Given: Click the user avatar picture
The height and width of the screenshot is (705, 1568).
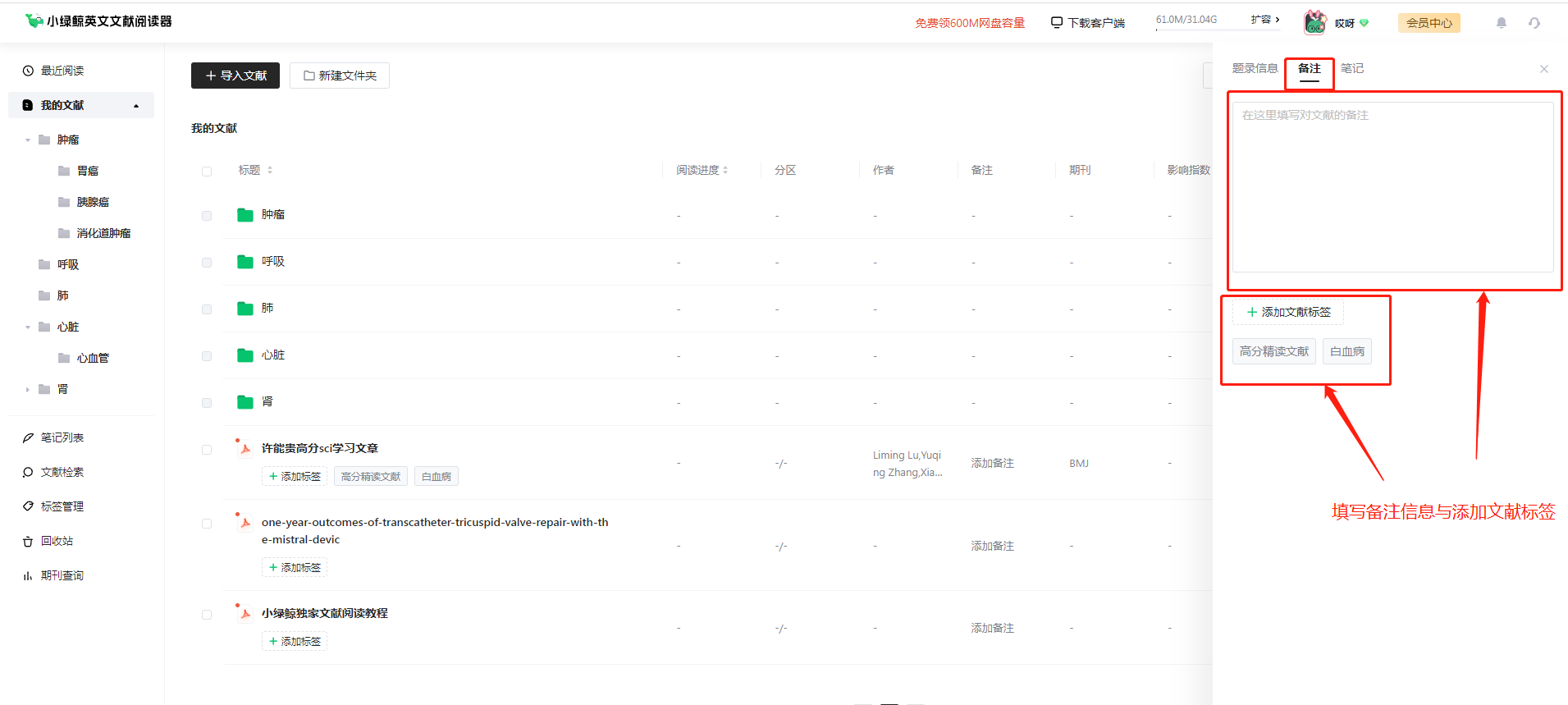Looking at the screenshot, I should [1315, 22].
